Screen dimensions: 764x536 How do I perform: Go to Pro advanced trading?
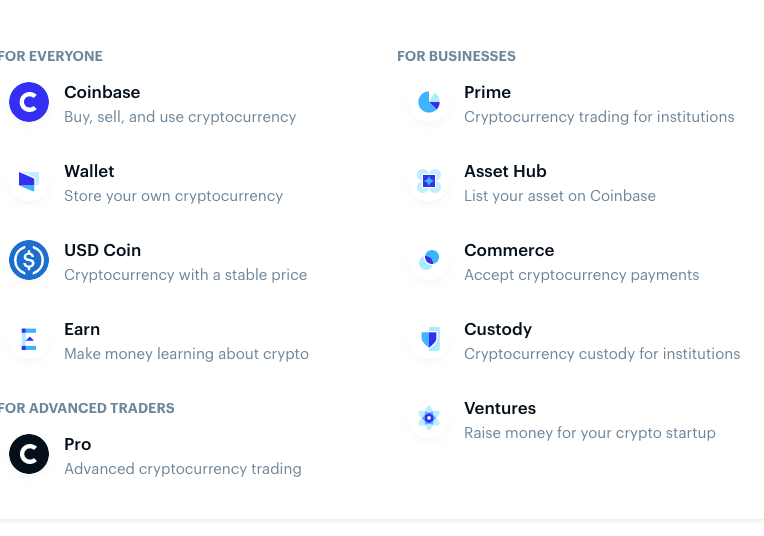click(x=77, y=444)
